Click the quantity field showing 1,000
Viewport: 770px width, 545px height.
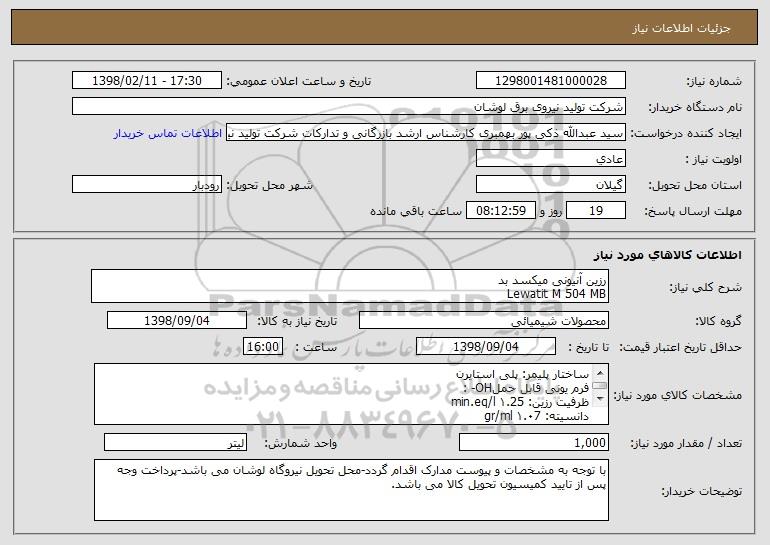tap(534, 443)
